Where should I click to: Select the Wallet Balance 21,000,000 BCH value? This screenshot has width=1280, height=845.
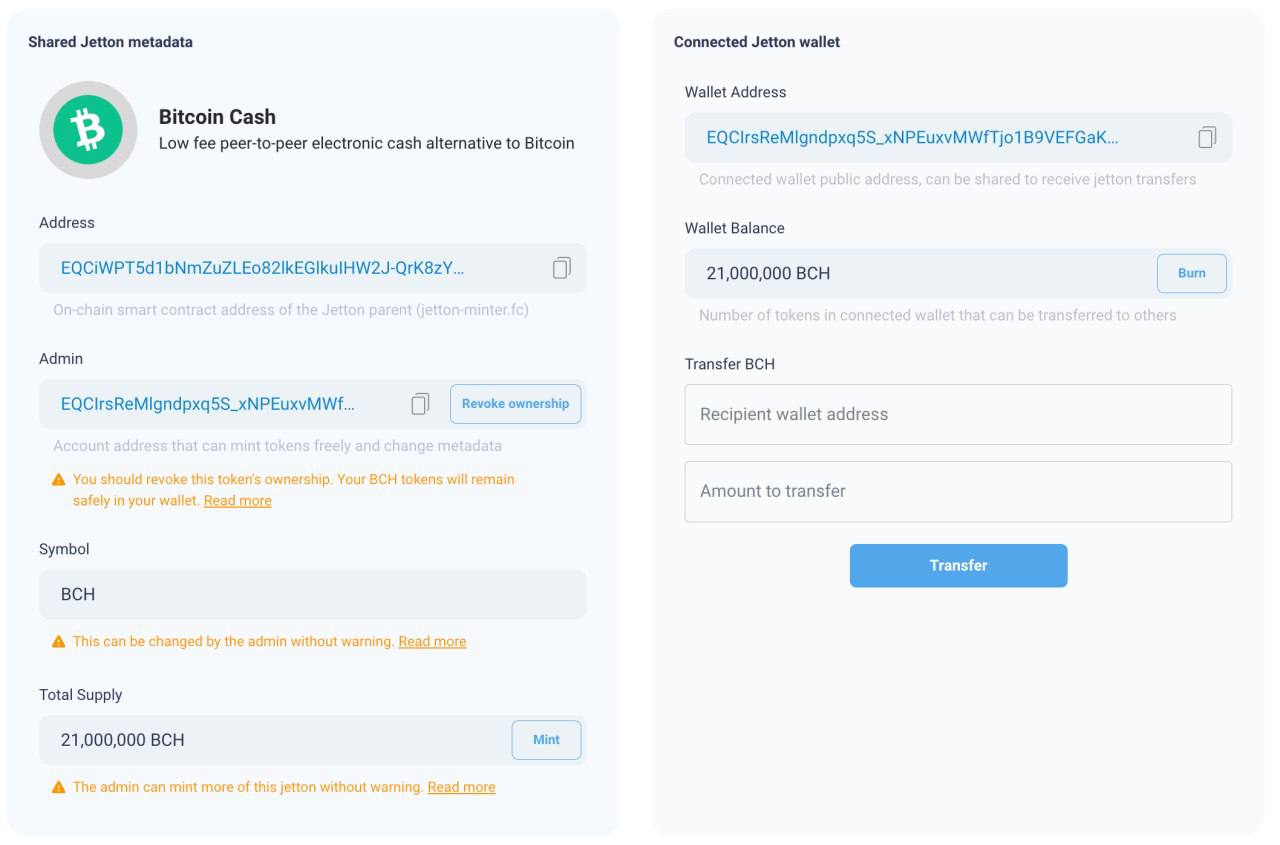pos(768,273)
